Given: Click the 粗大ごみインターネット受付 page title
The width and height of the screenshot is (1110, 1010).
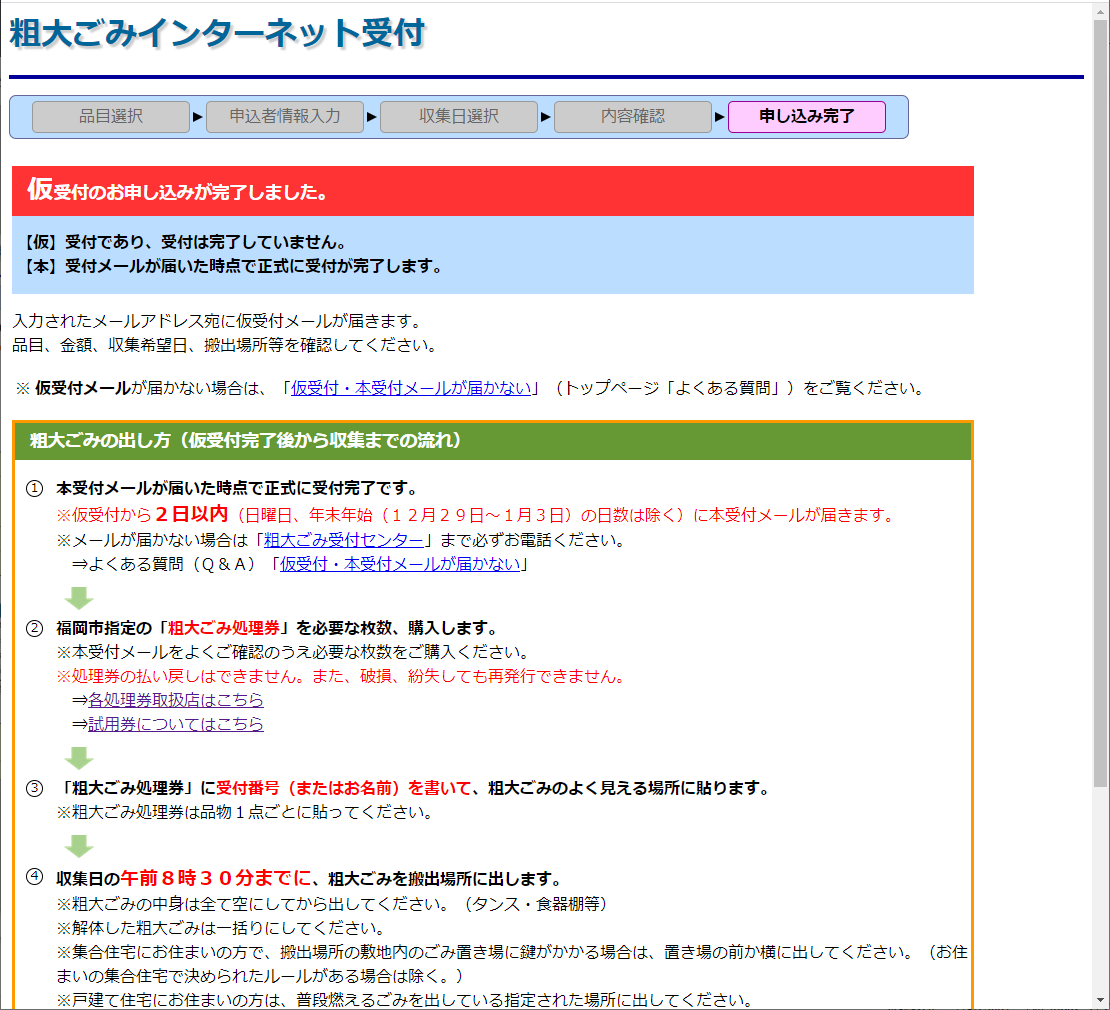Looking at the screenshot, I should click(x=217, y=33).
